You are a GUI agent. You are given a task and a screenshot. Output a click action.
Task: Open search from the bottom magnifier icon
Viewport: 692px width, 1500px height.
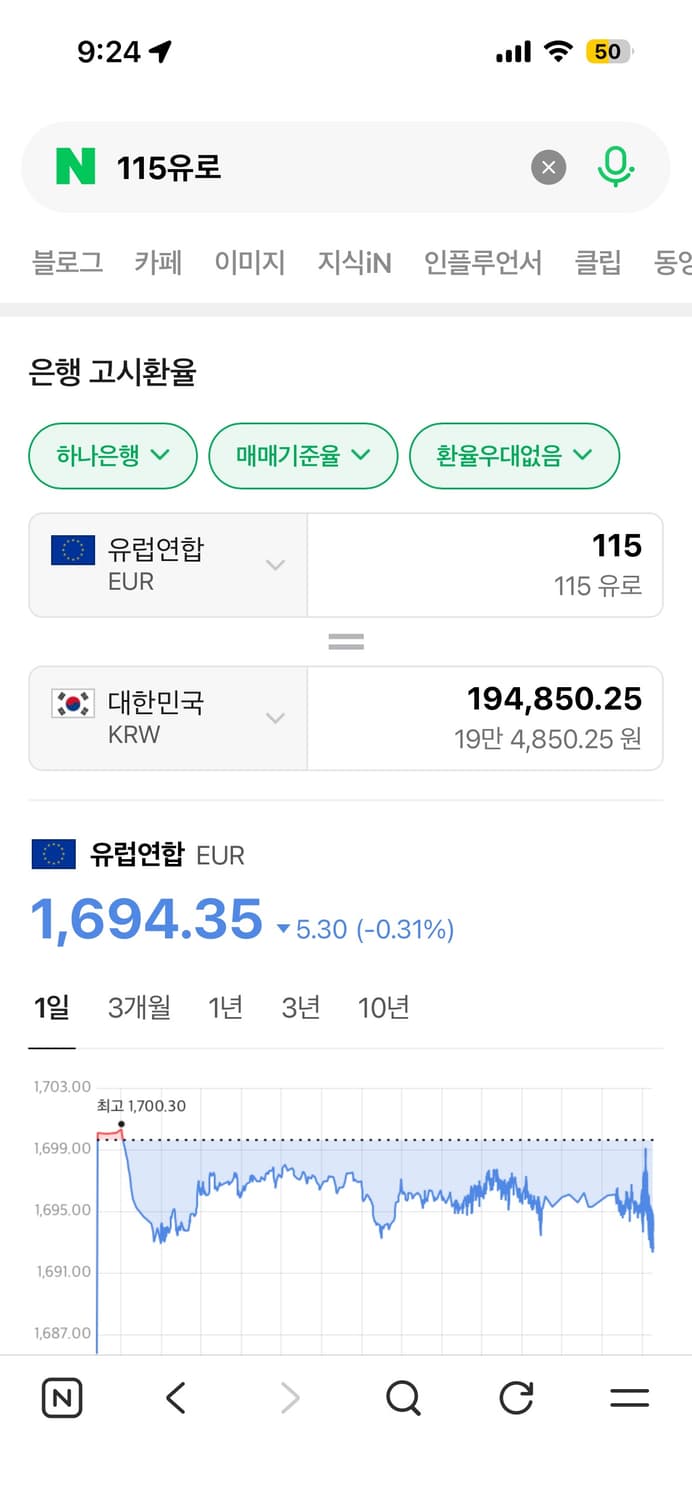tap(402, 1398)
